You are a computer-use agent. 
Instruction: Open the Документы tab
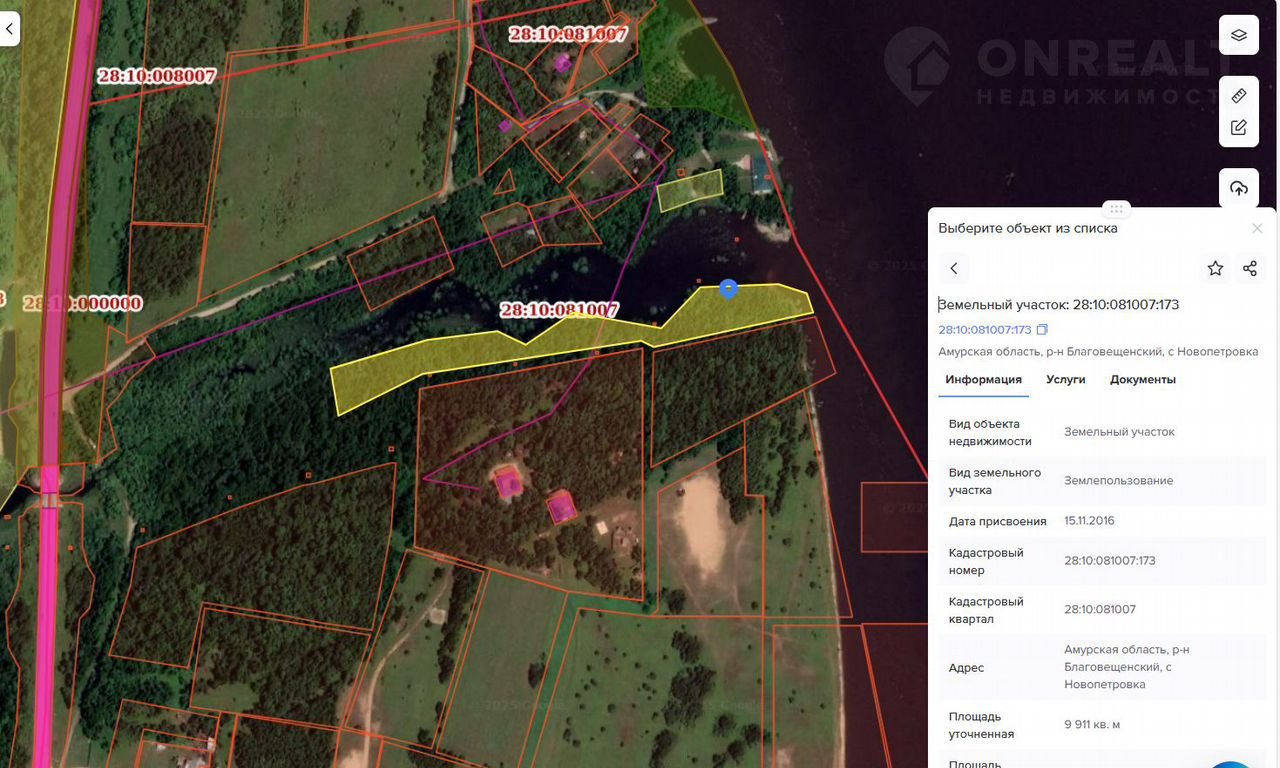(1142, 380)
